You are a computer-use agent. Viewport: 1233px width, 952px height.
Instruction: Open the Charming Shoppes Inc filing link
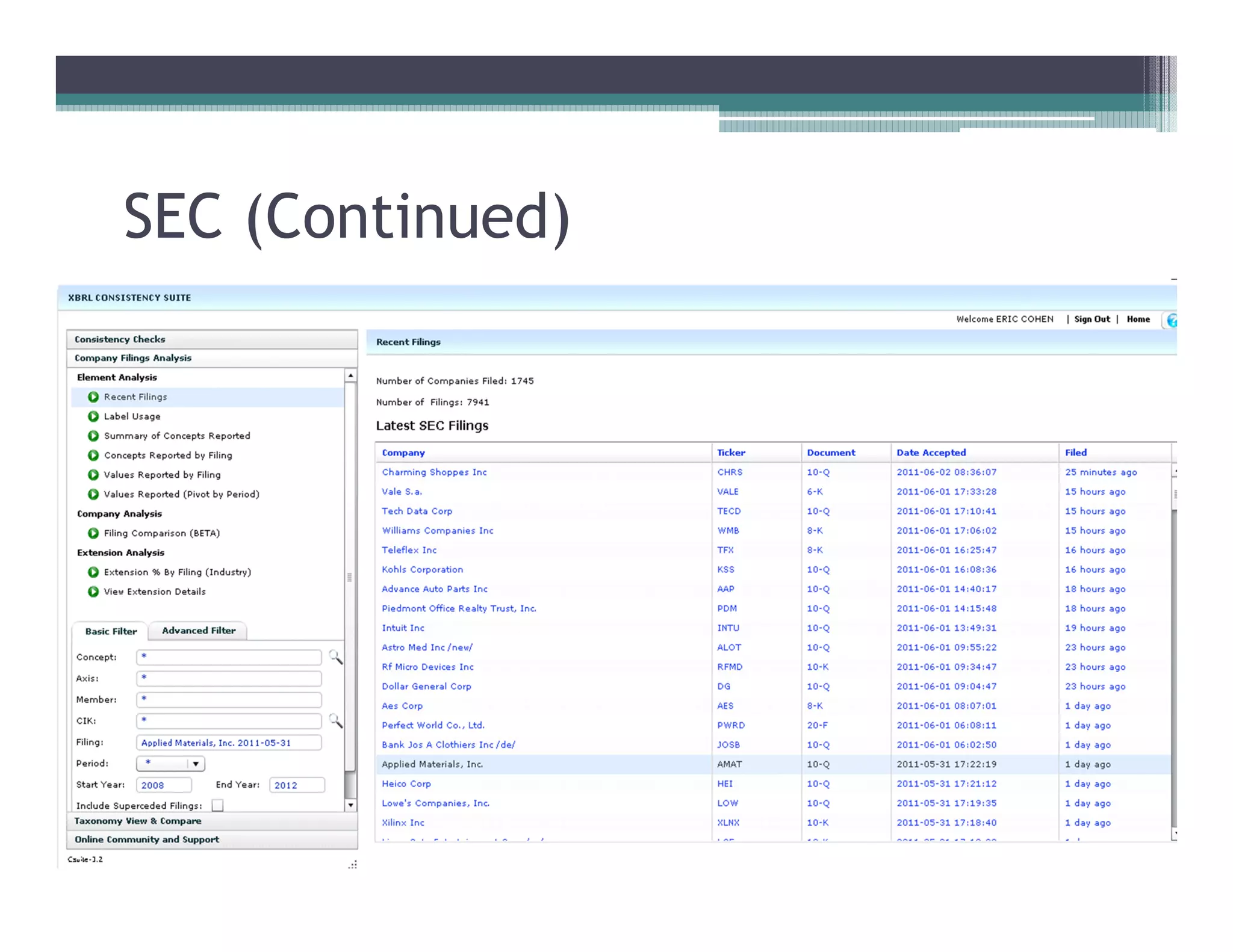pos(434,472)
